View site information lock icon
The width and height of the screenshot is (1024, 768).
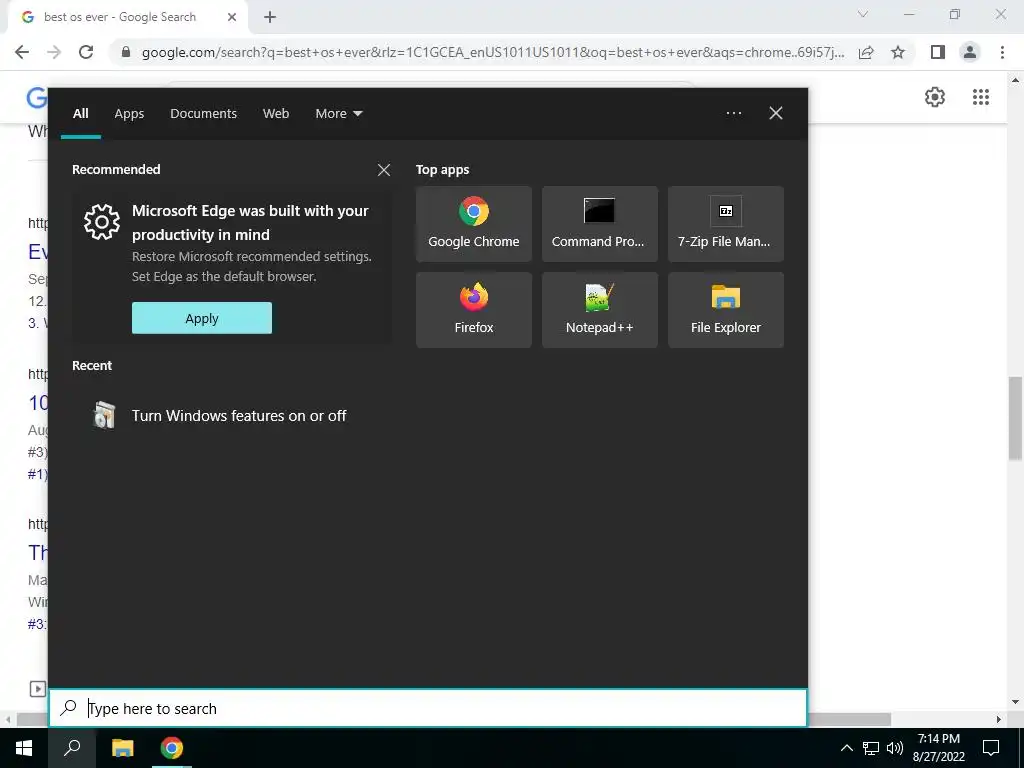point(126,52)
